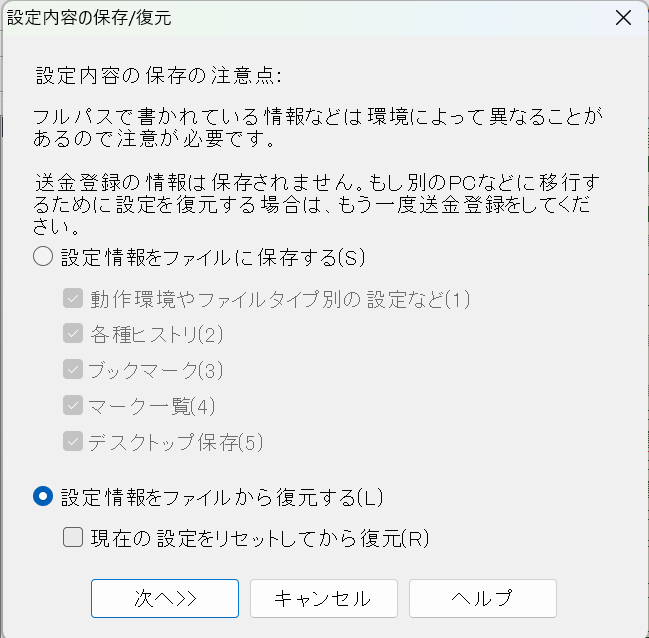Click the 各種ヒストリ(2) label text
This screenshot has height=638, width=649.
[x=156, y=334]
